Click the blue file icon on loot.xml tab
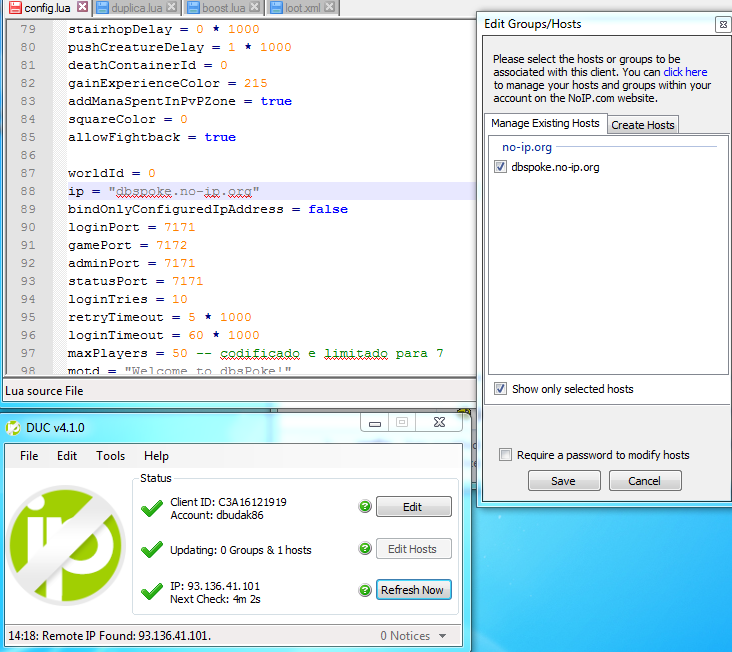 276,7
